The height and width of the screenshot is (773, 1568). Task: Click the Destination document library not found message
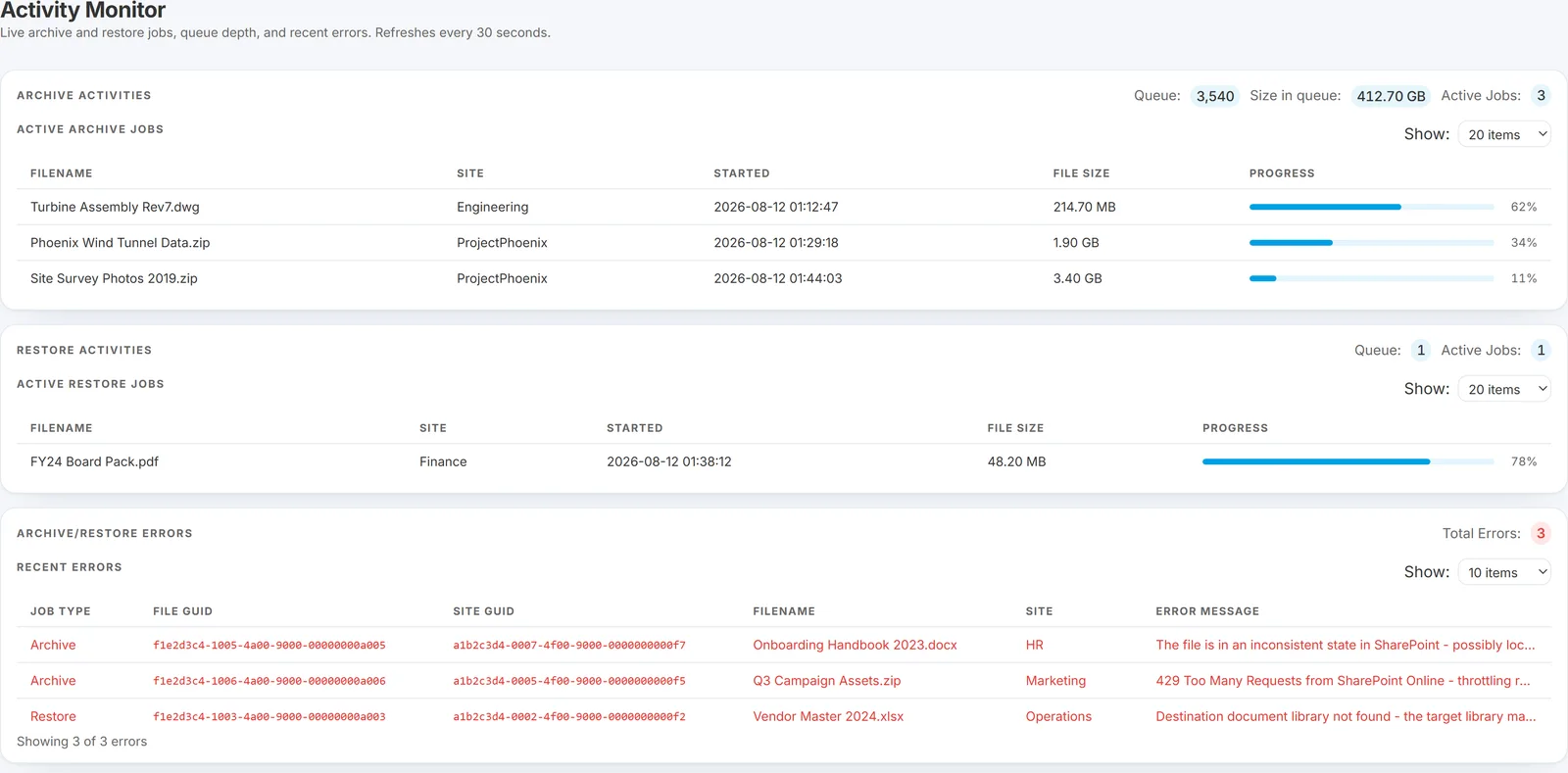(x=1346, y=716)
